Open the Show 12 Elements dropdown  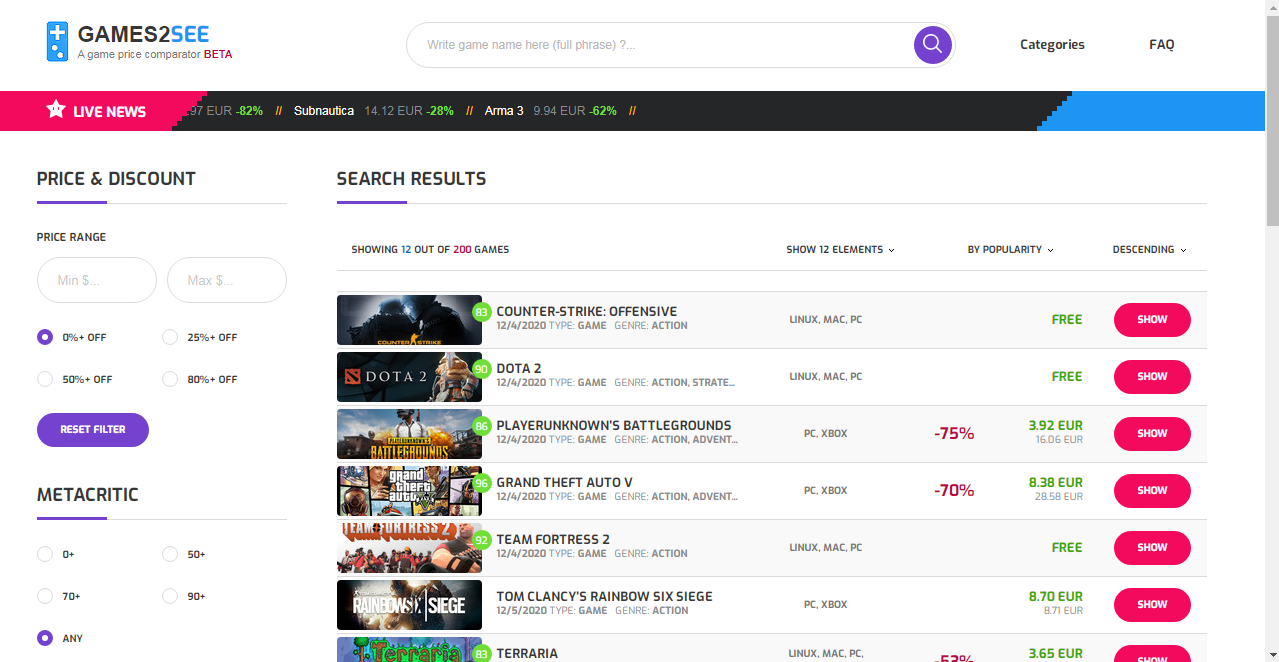[840, 250]
